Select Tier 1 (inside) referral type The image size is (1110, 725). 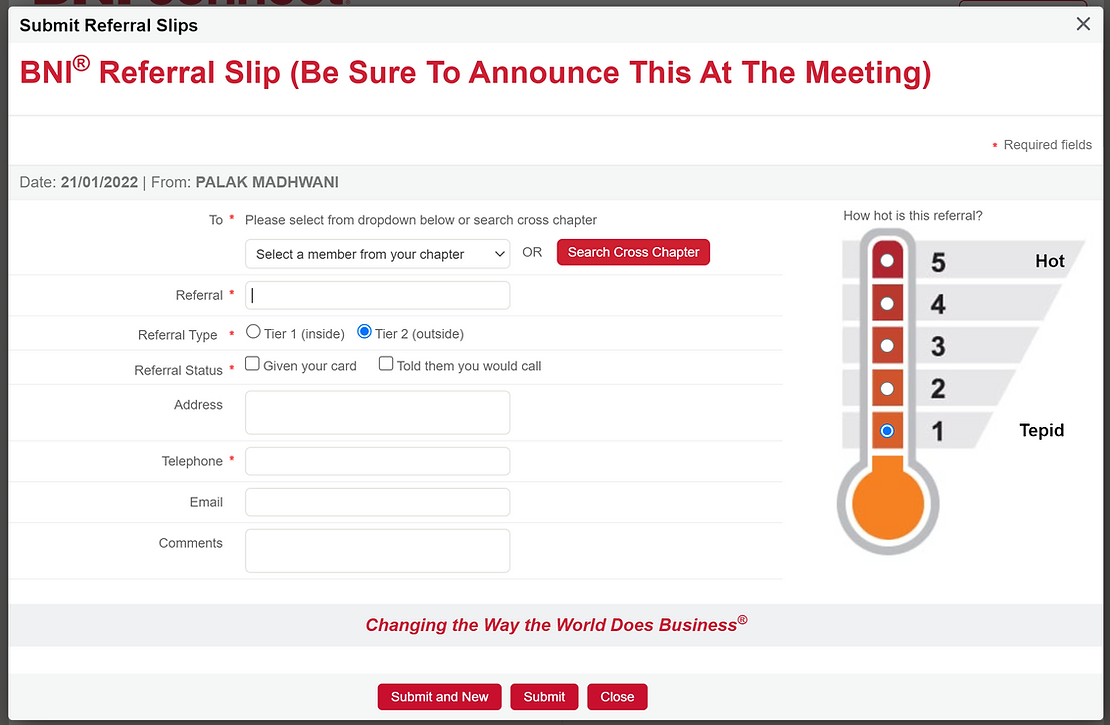pyautogui.click(x=253, y=332)
